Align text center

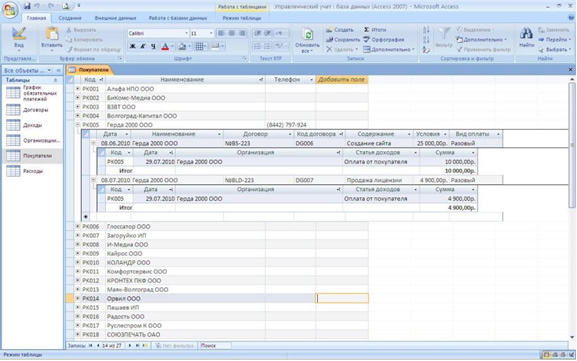232,33
